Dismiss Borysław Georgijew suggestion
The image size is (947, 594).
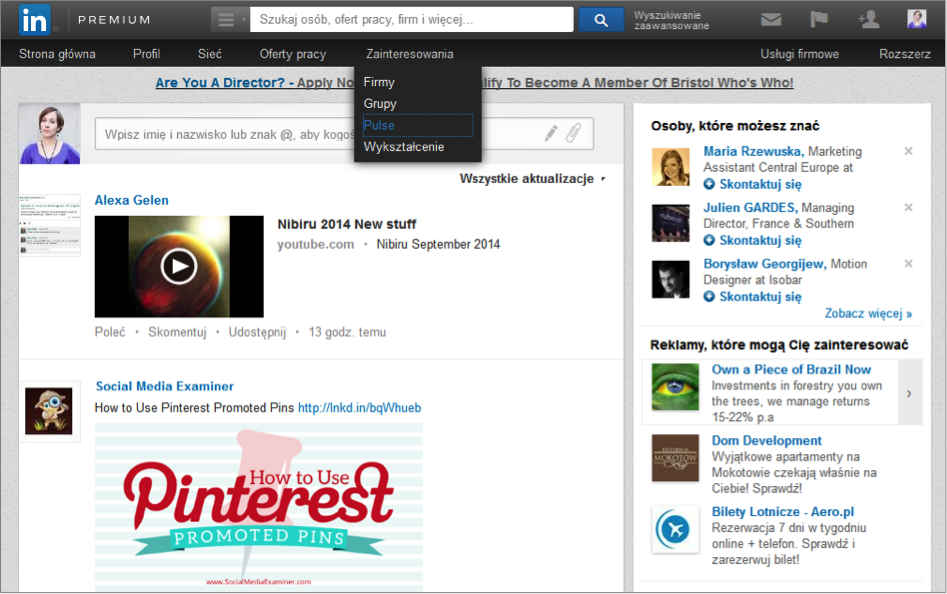coord(908,263)
